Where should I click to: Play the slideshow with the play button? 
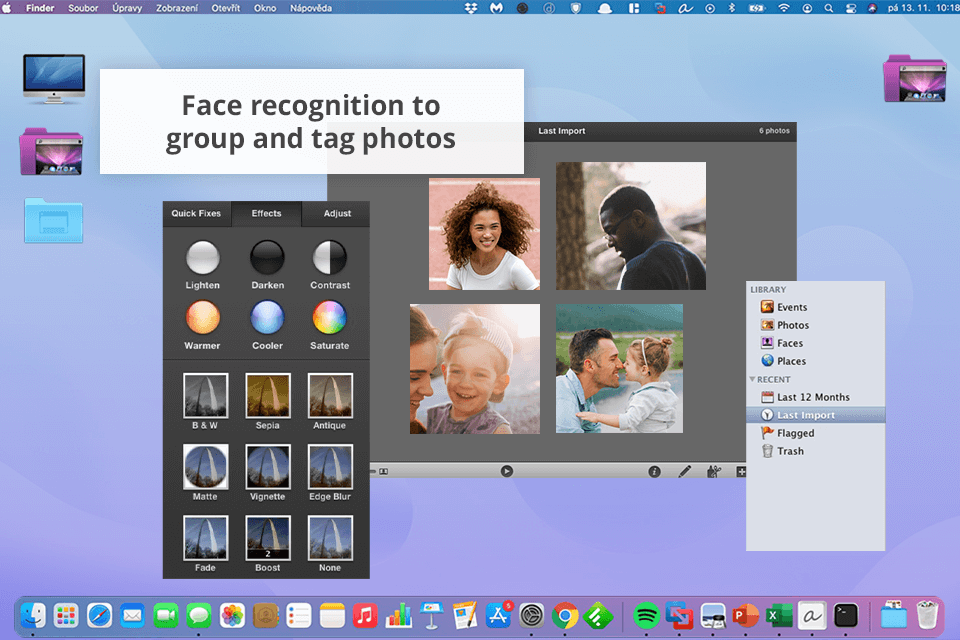coord(506,471)
